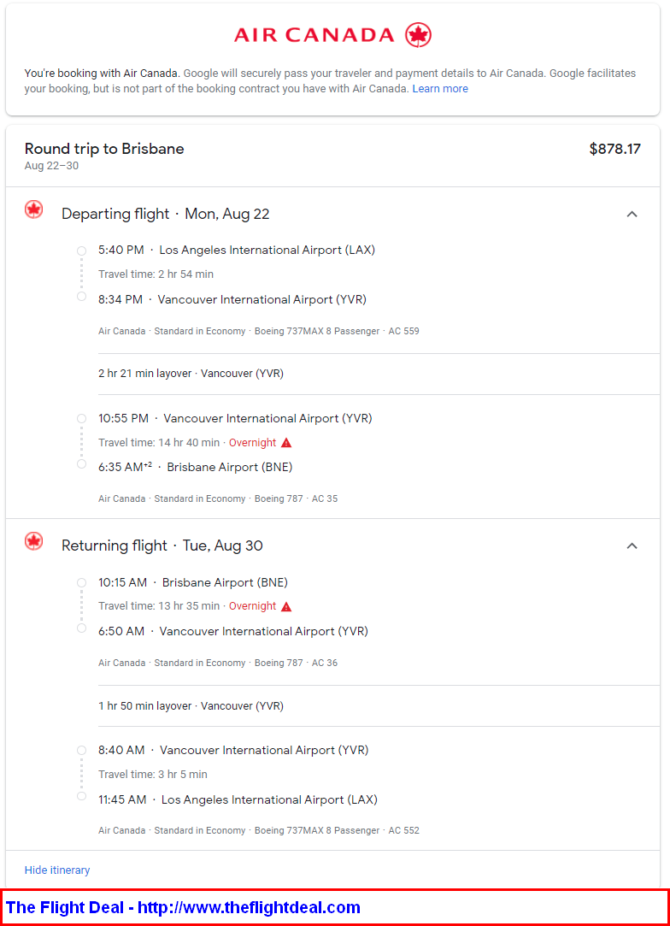Click the 6:35 AM Brisbane arrival stop circle
The width and height of the screenshot is (670, 926).
[81, 464]
